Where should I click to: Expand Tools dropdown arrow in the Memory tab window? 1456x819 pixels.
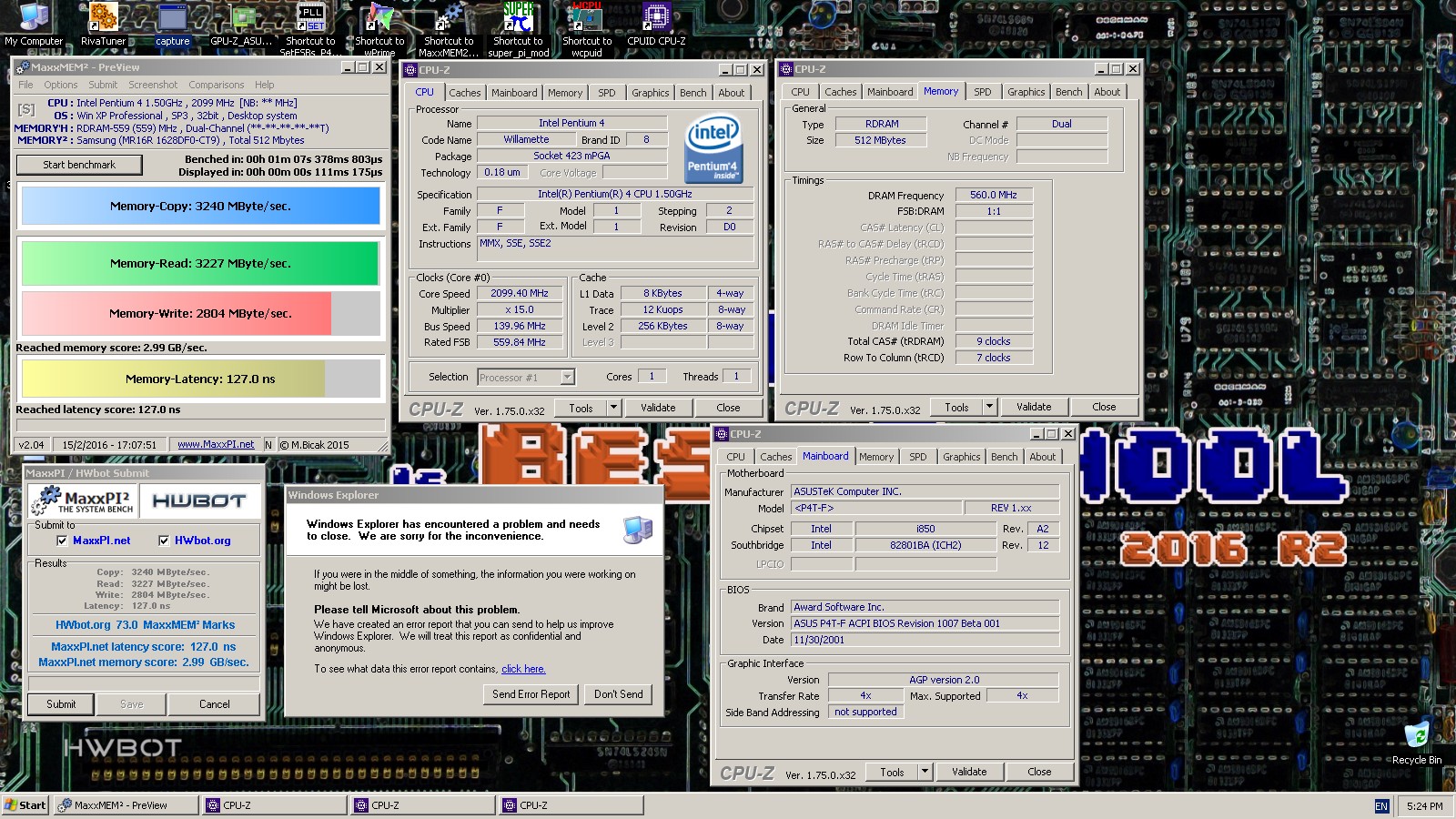990,407
